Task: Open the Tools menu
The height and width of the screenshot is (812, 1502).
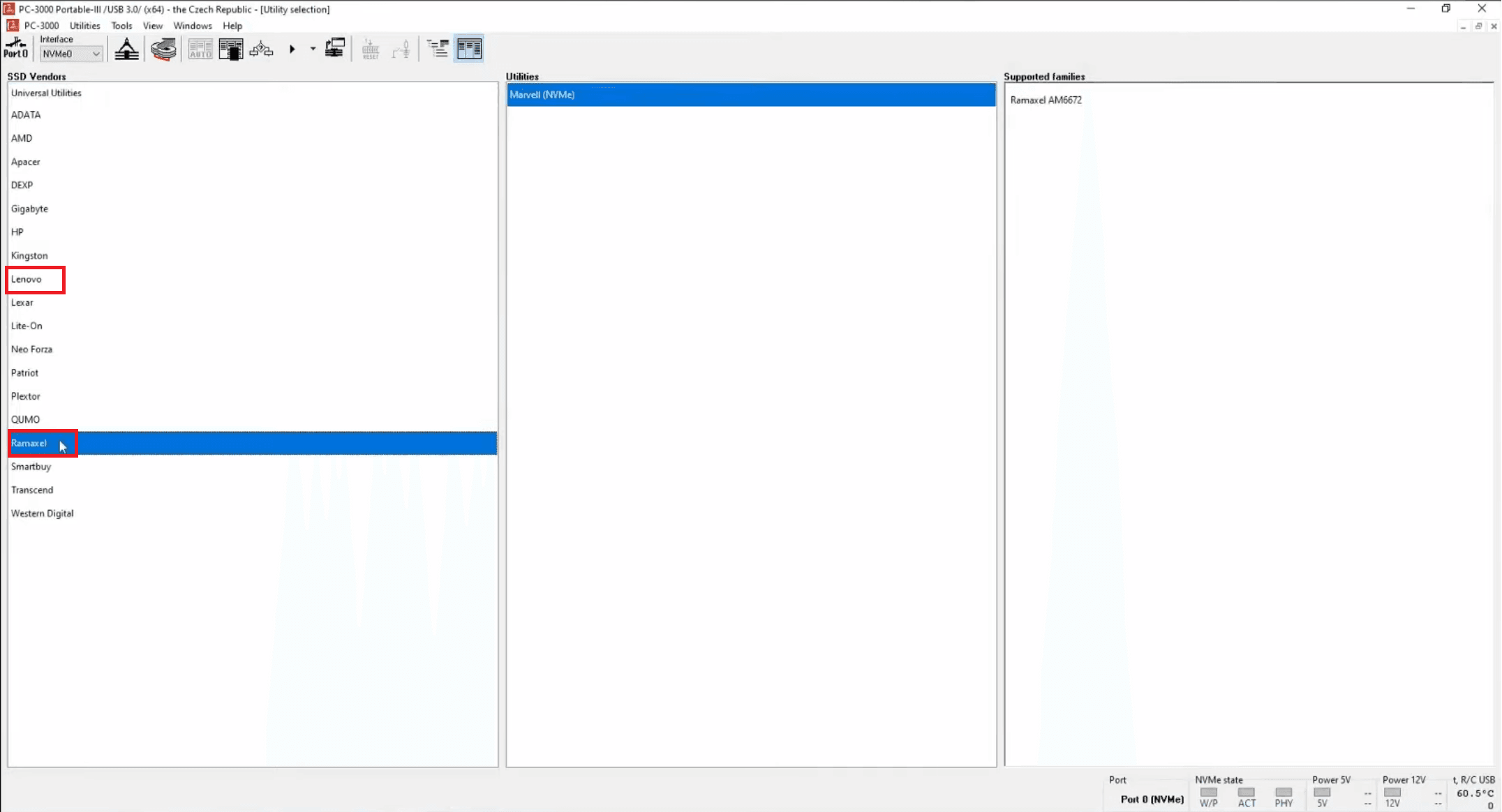Action: point(121,26)
